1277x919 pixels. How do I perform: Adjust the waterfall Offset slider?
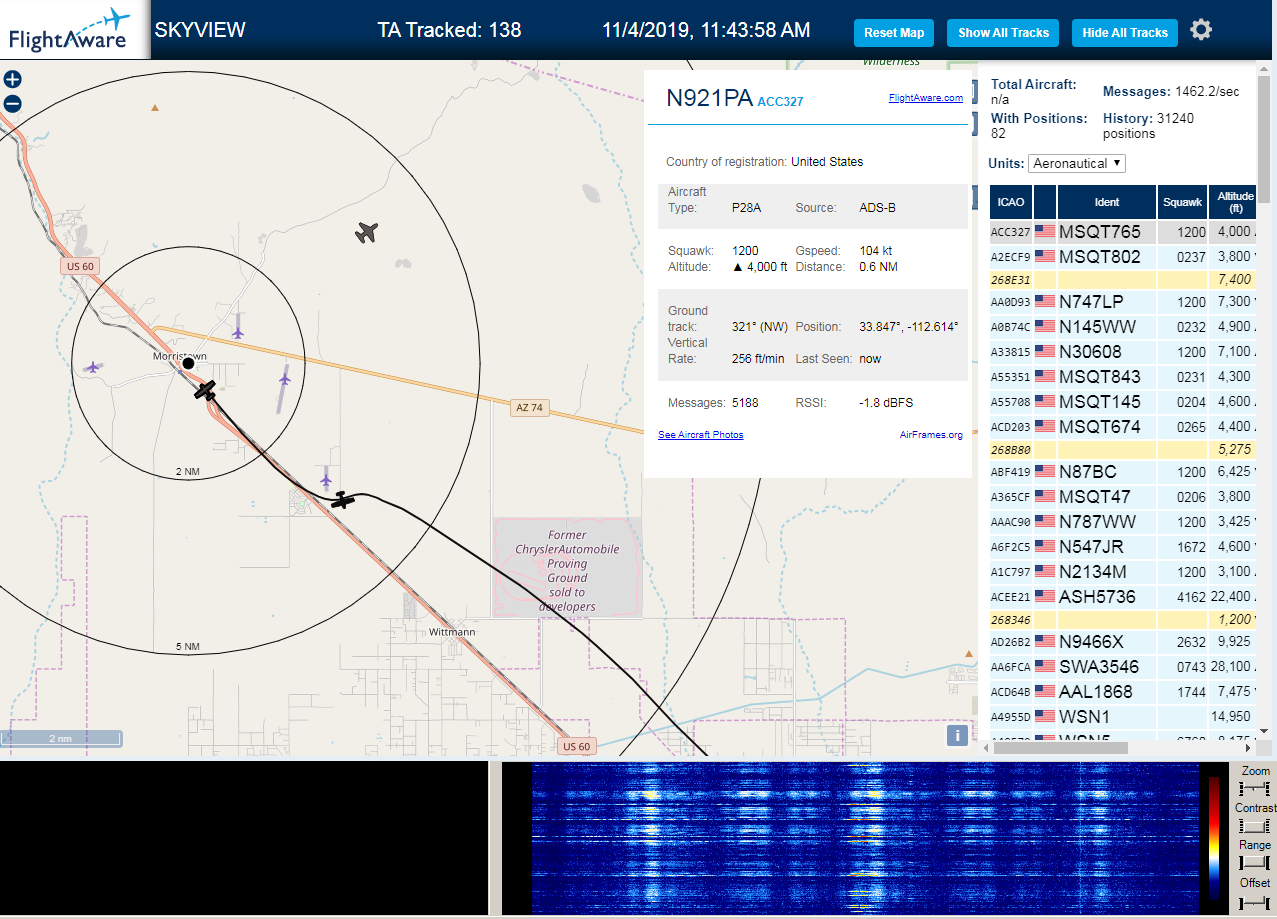[x=1254, y=903]
